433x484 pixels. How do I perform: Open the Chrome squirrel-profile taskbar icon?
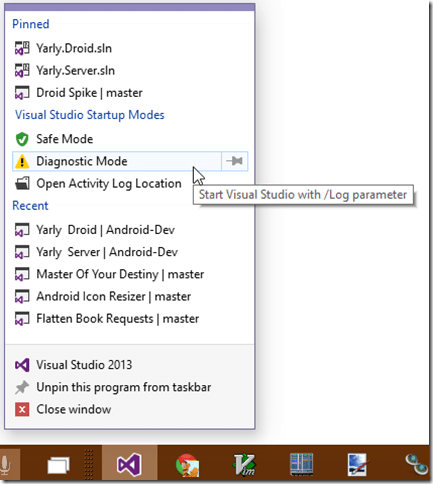click(x=187, y=465)
